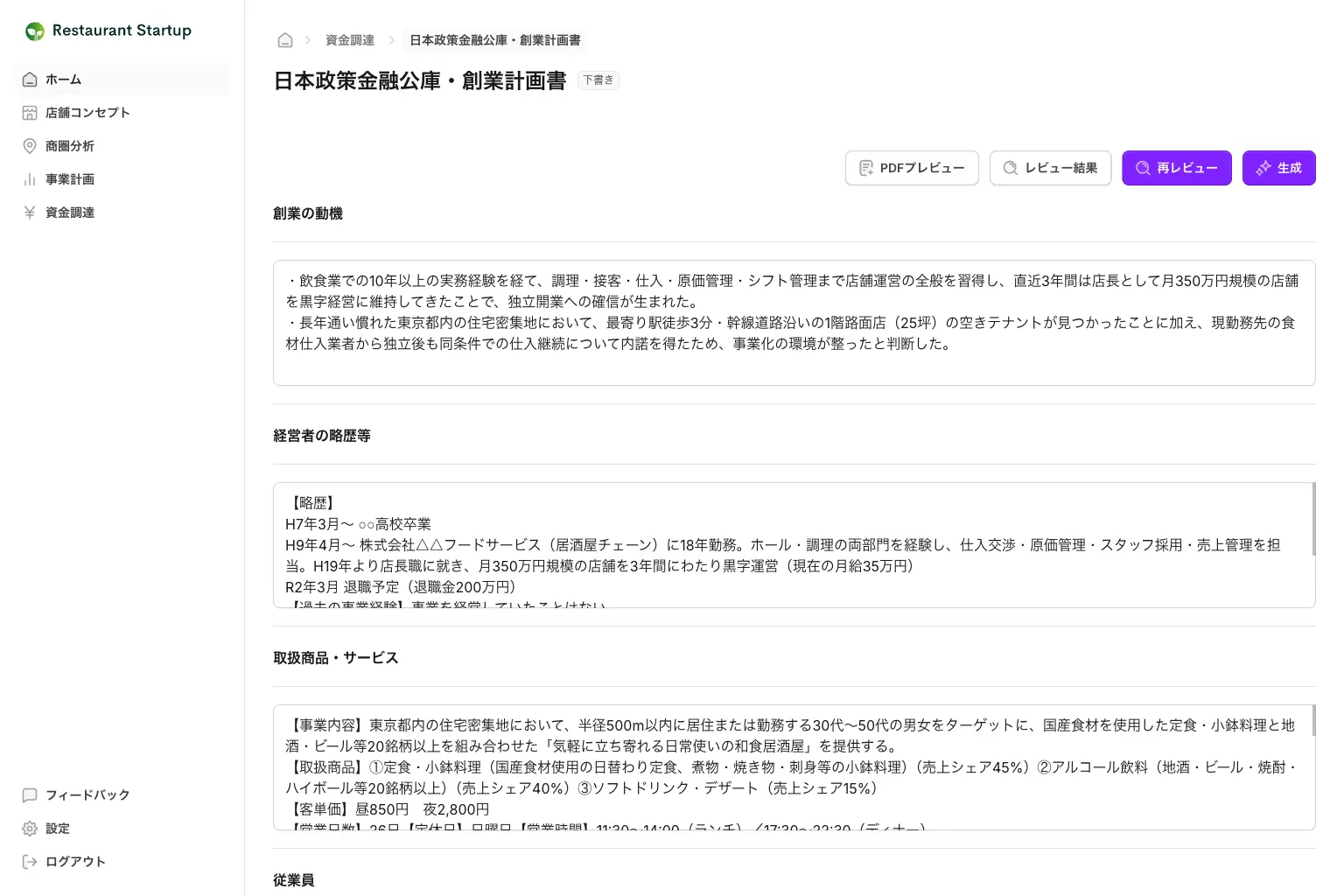Click the Restaurant Startup logo icon
1344x896 pixels.
34,30
